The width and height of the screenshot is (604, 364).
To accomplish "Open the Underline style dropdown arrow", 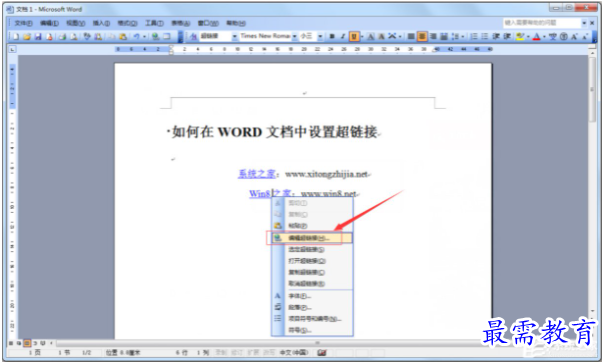I will point(362,37).
